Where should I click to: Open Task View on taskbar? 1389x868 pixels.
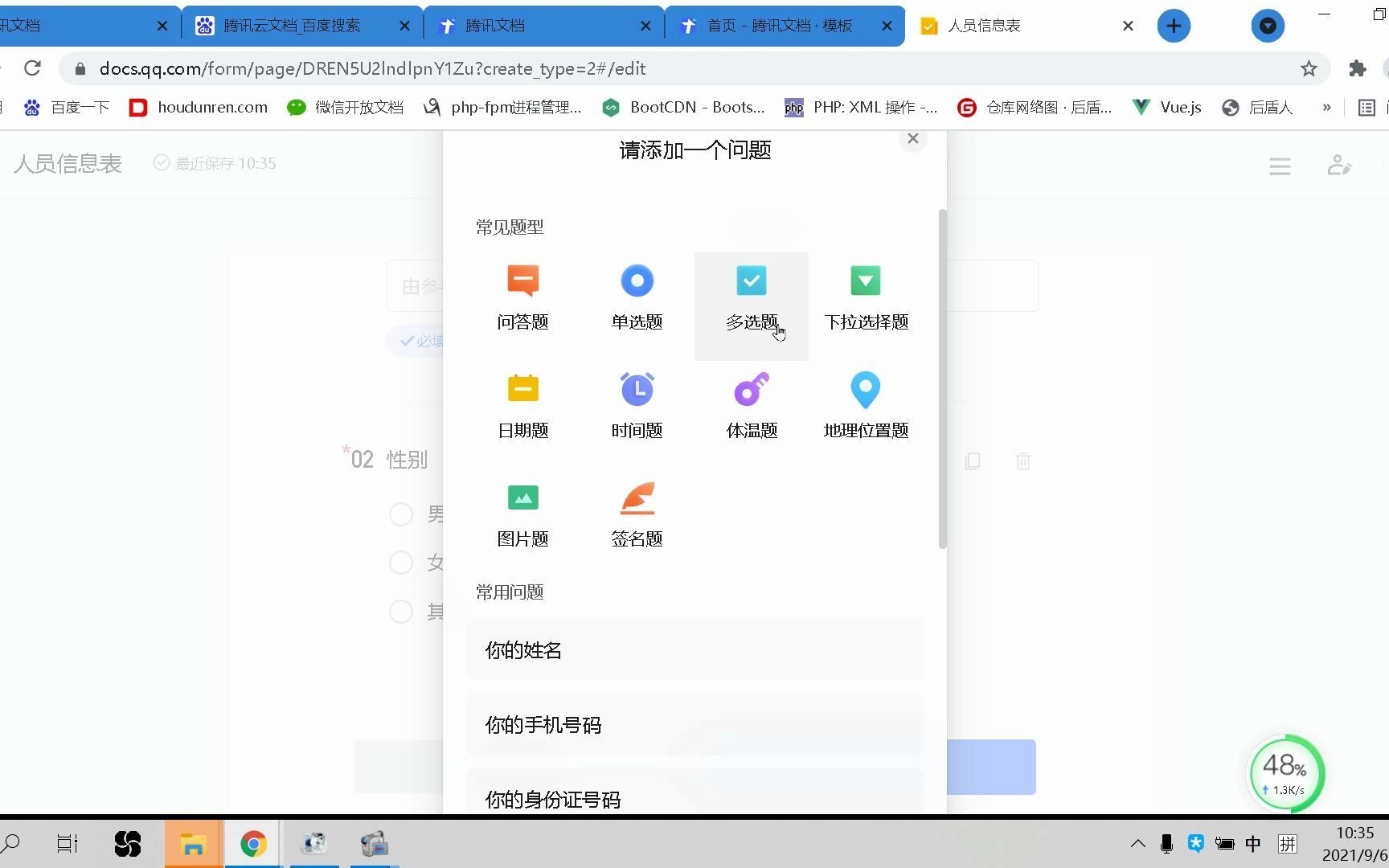click(x=68, y=844)
